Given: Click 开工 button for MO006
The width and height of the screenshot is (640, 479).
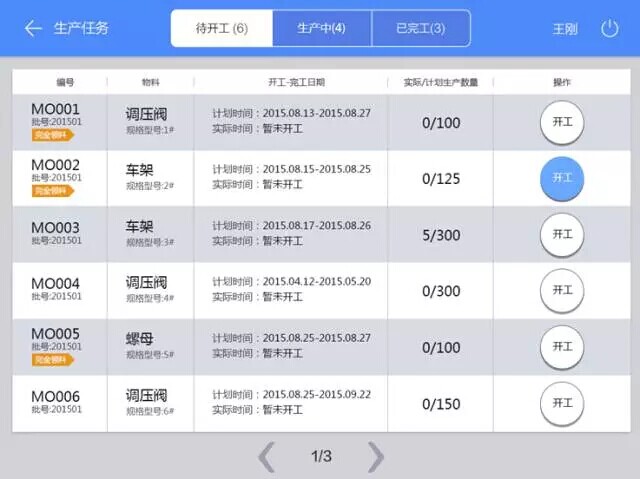Looking at the screenshot, I should [x=562, y=404].
